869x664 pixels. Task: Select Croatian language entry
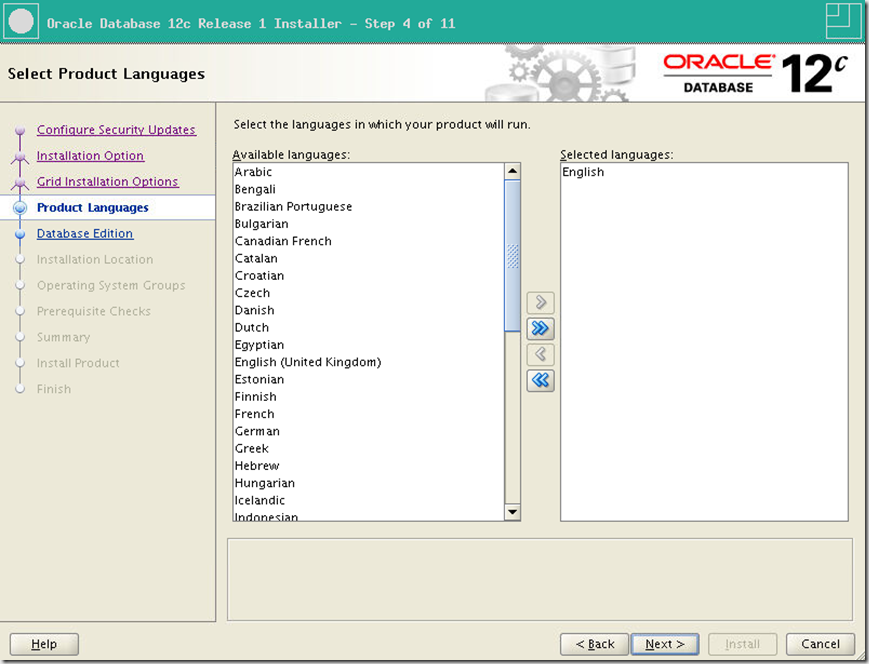[x=369, y=275]
